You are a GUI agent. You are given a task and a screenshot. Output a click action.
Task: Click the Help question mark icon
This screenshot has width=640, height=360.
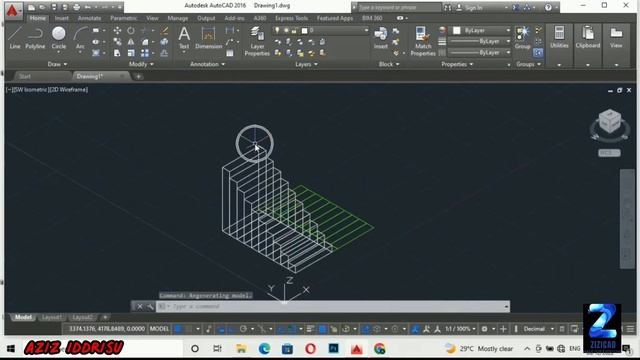pos(548,7)
